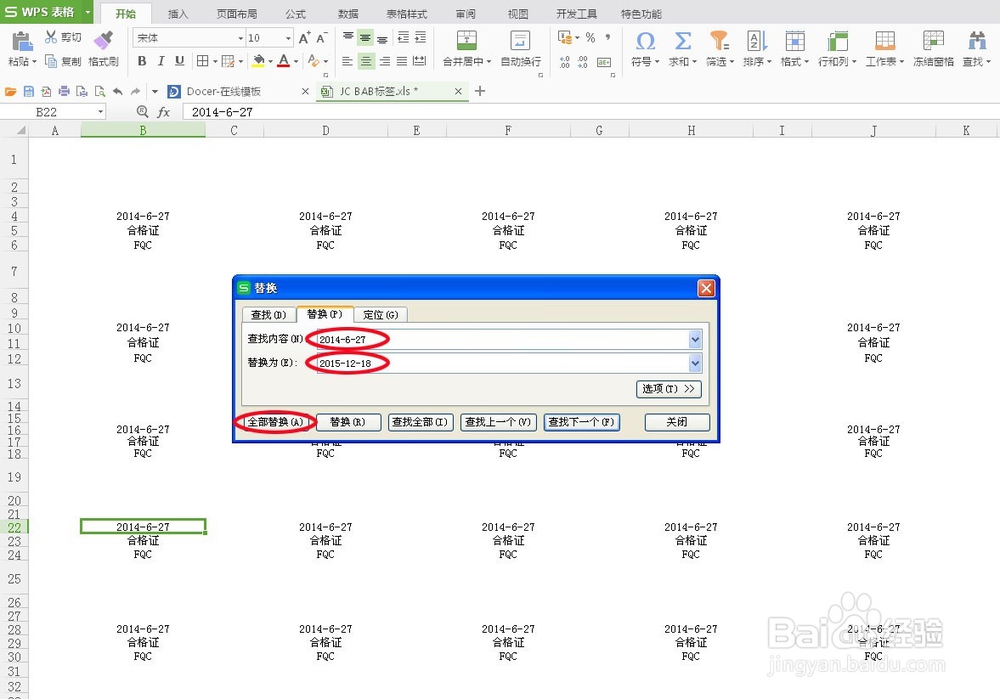
Task: Open the font name 宋体 dropdown
Action: [x=240, y=38]
